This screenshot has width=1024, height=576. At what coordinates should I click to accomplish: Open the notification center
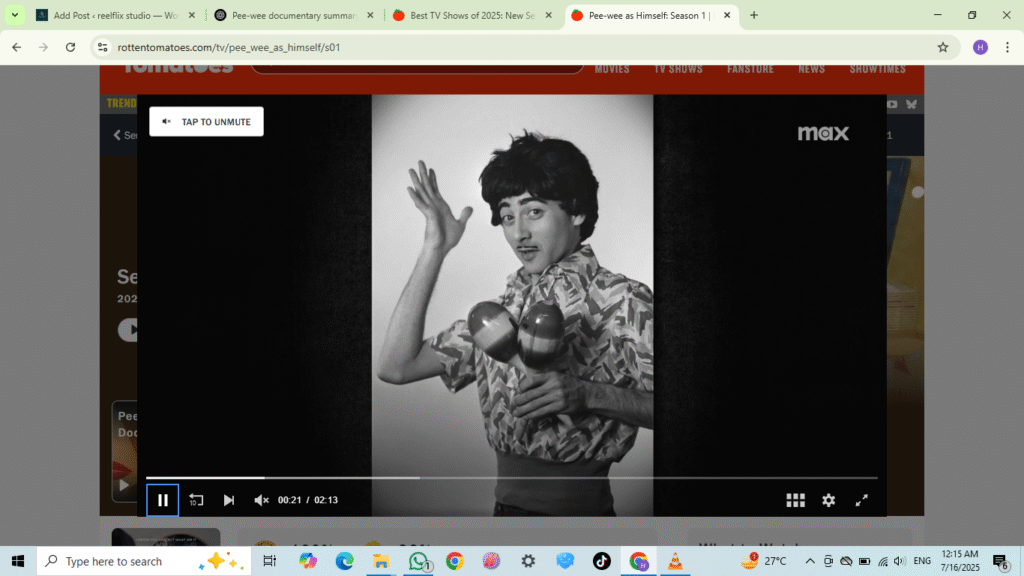pos(1000,561)
